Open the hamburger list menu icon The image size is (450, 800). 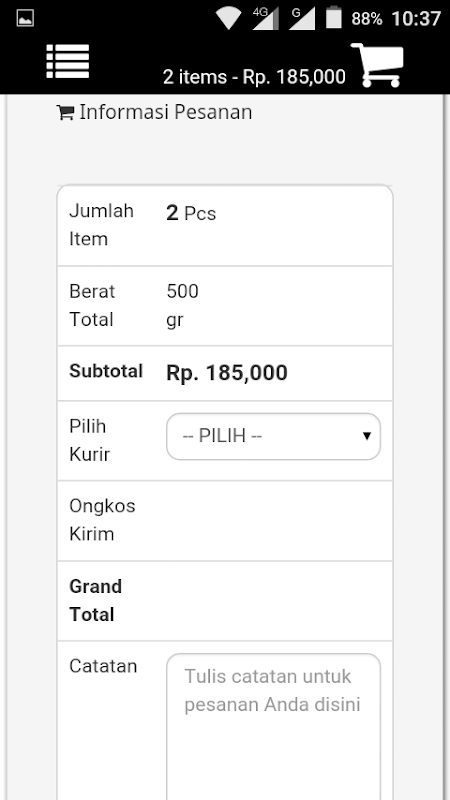pos(68,61)
